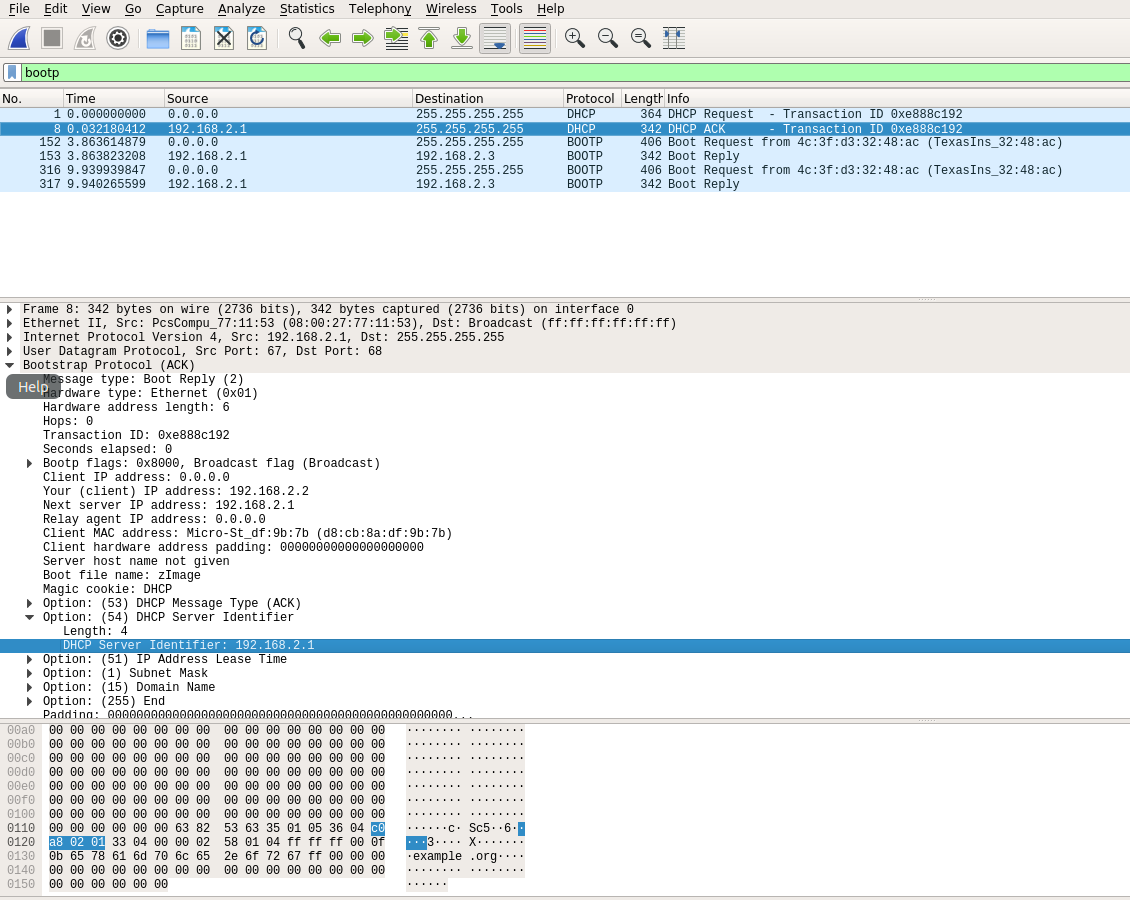Image resolution: width=1130 pixels, height=900 pixels.
Task: Close this capture file icon
Action: coord(224,38)
